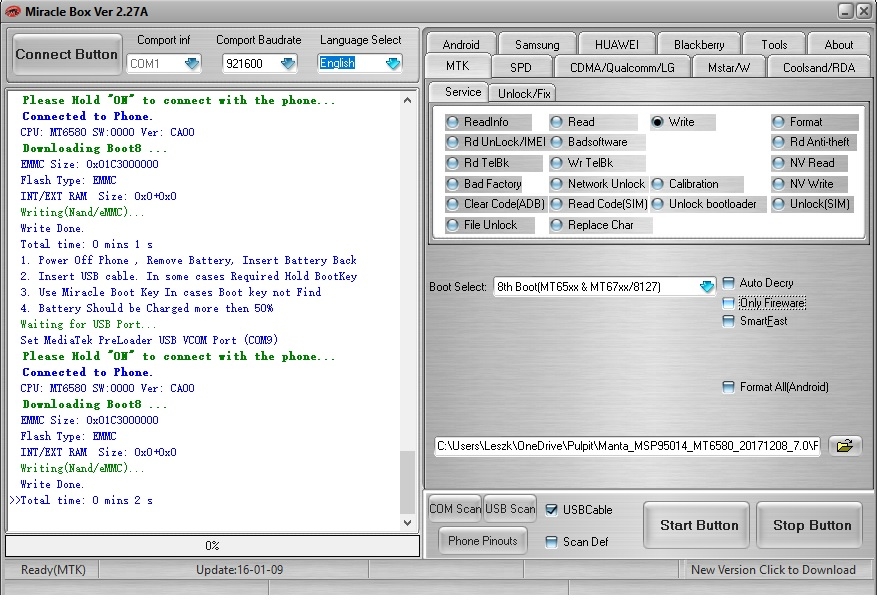
Task: Click the Ready(MTK) status bar text
Action: tap(53, 570)
